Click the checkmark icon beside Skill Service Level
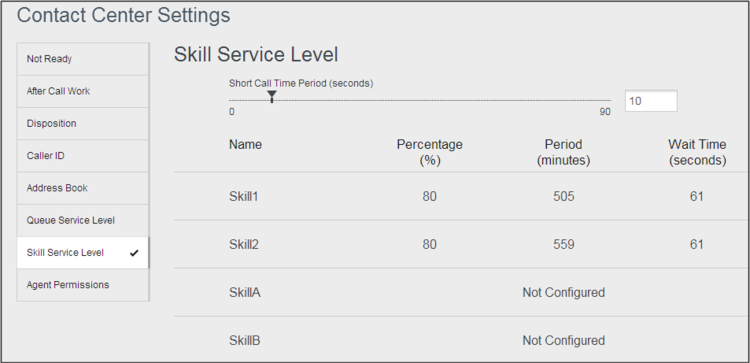The image size is (750, 363). click(x=134, y=253)
